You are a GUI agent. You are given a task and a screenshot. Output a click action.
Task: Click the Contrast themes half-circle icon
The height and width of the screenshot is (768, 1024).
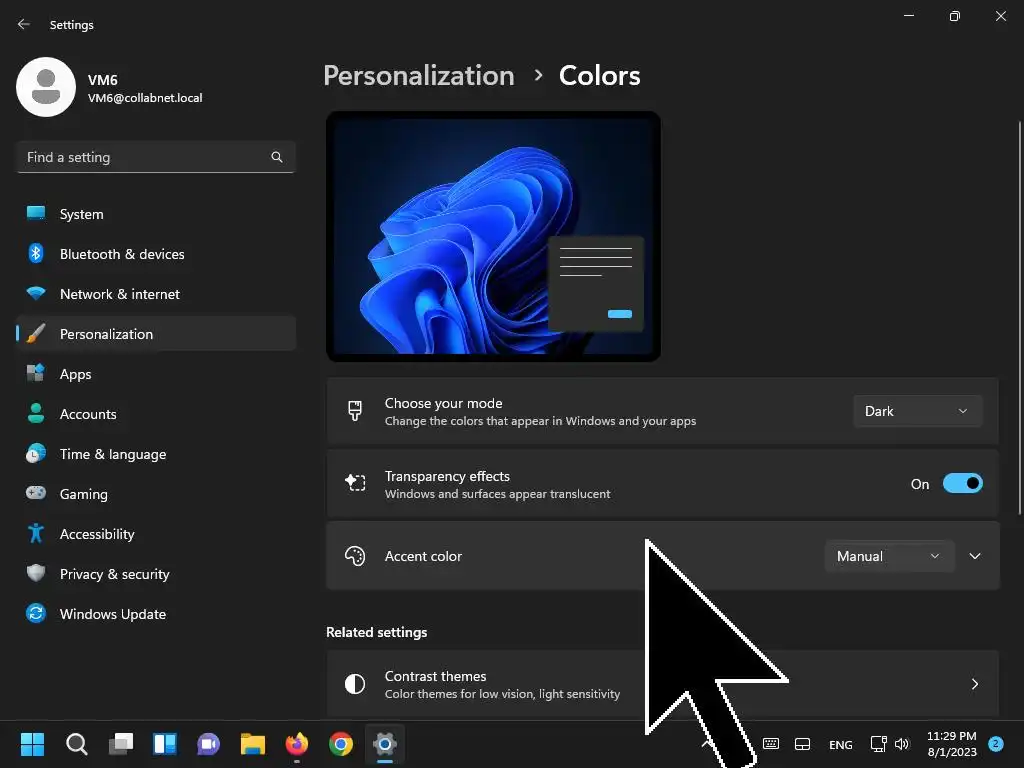click(355, 684)
